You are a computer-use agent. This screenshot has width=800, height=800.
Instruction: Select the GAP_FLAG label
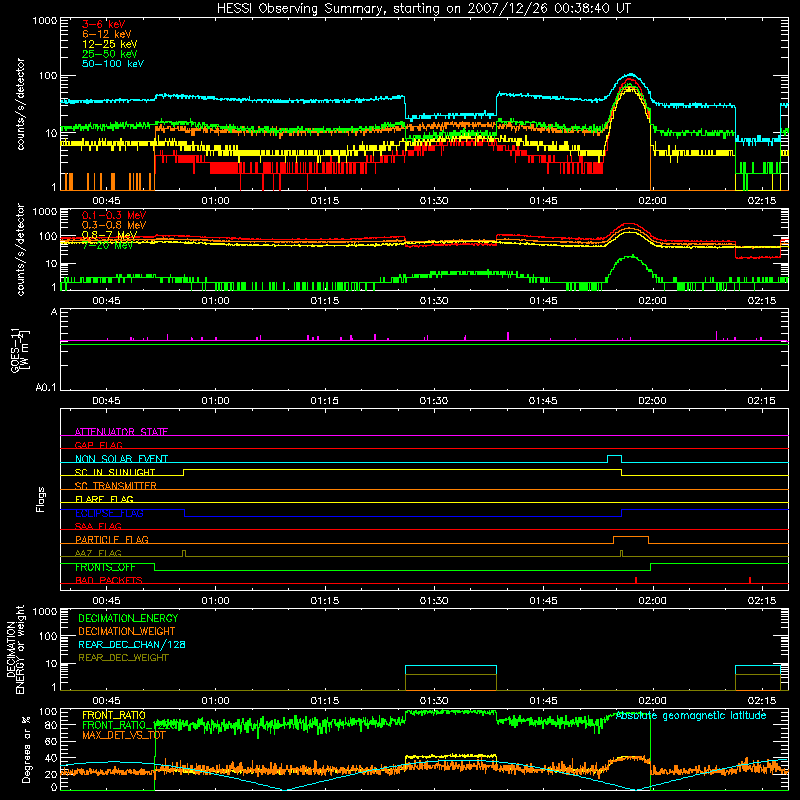point(98,445)
